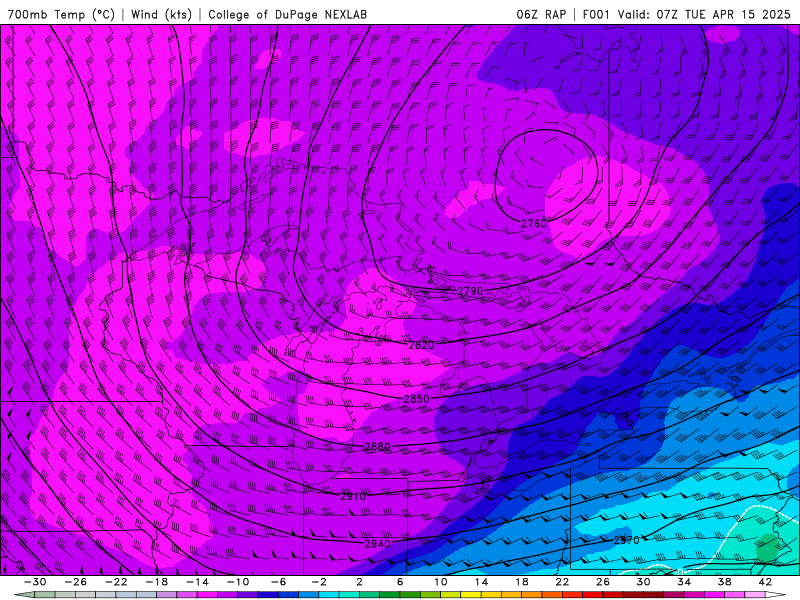Click the 18 colorbar tick label
The height and width of the screenshot is (600, 800).
tap(521, 582)
